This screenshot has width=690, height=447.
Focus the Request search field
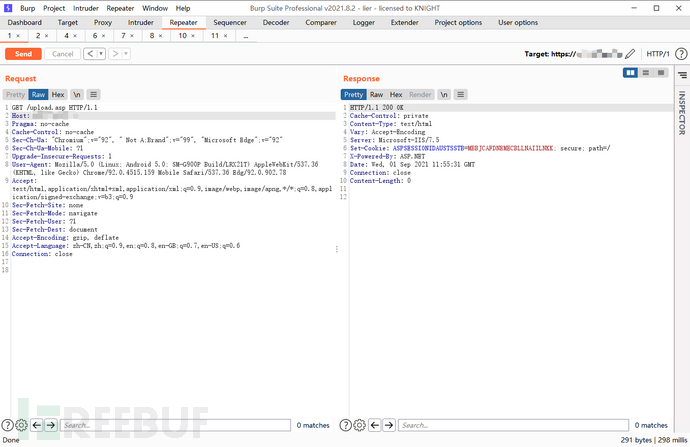(x=175, y=425)
